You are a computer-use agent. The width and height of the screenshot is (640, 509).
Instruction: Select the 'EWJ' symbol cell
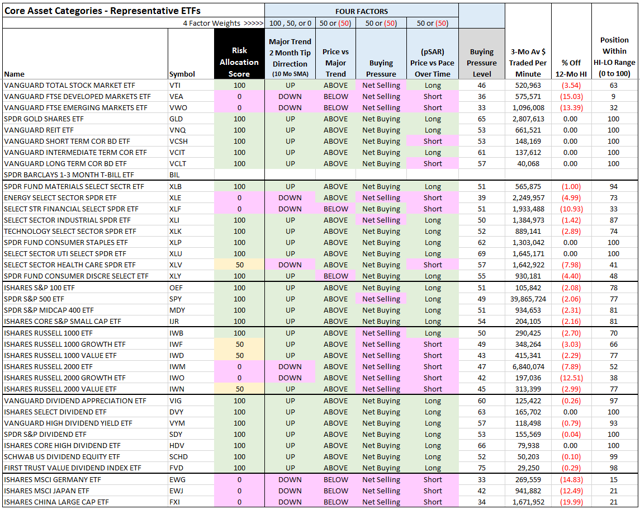point(176,491)
